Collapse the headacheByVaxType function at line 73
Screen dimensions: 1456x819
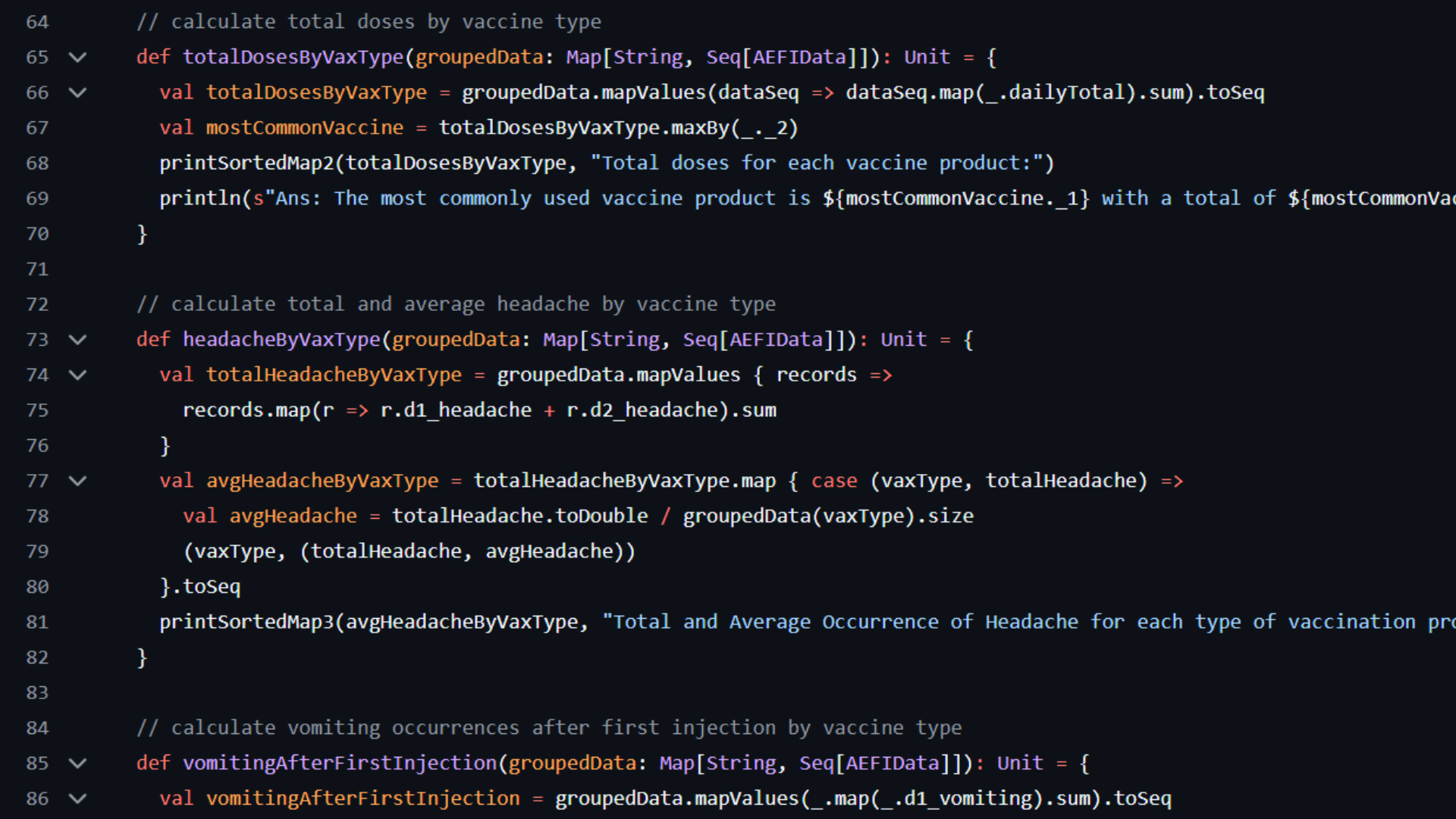(x=77, y=340)
